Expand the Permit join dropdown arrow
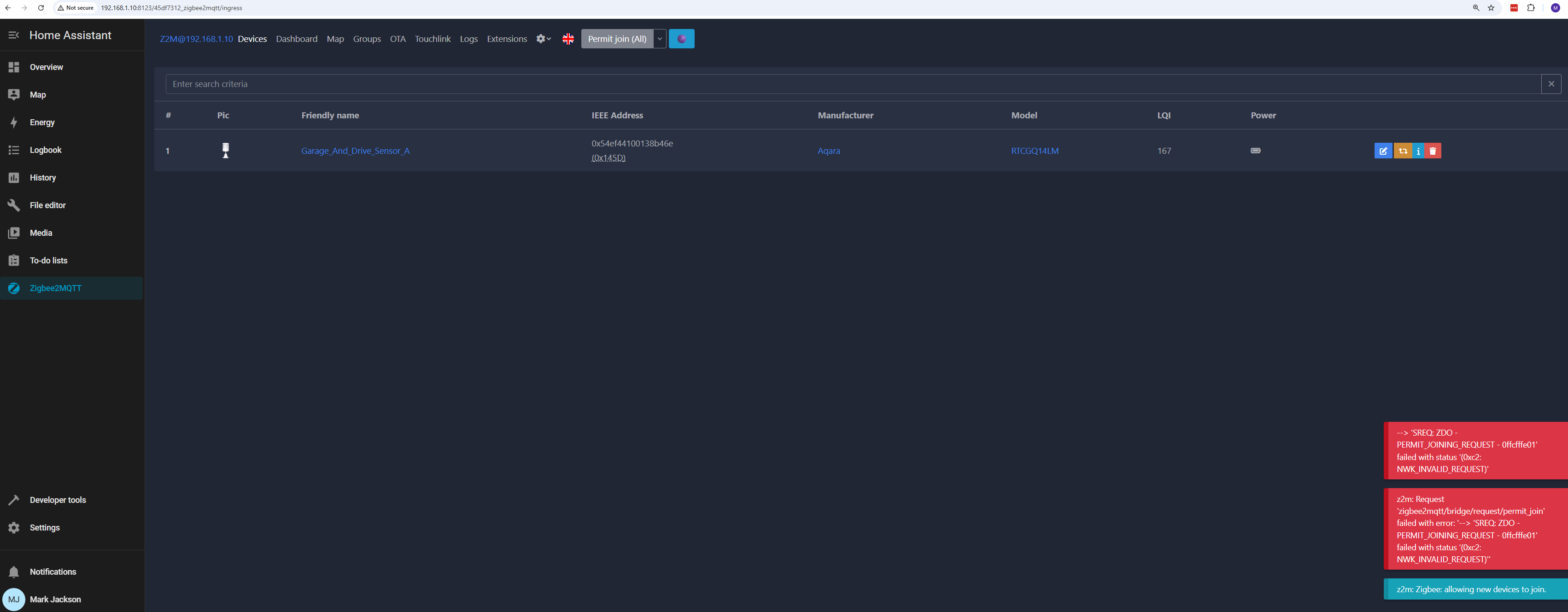 tap(660, 39)
